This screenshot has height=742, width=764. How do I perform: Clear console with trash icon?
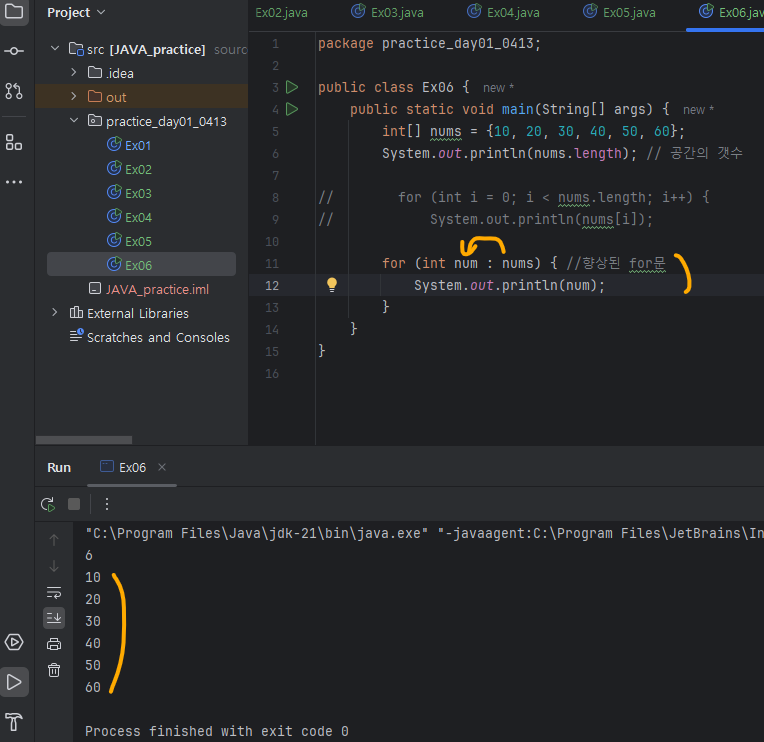(x=54, y=670)
